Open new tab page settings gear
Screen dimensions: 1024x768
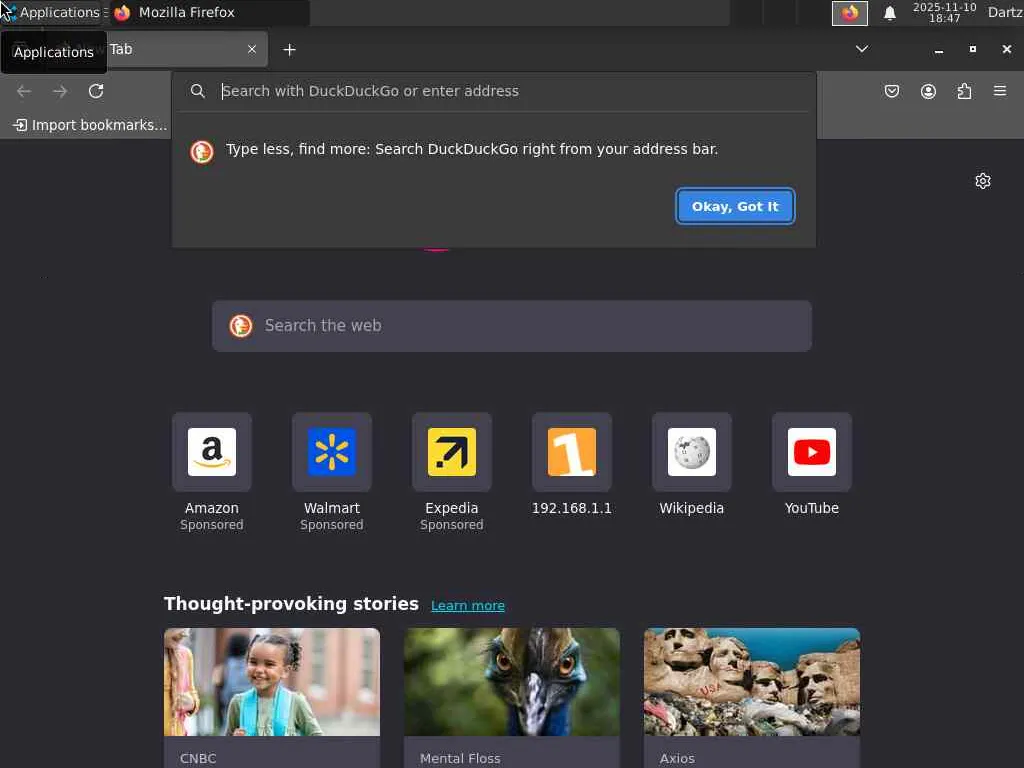(x=983, y=181)
